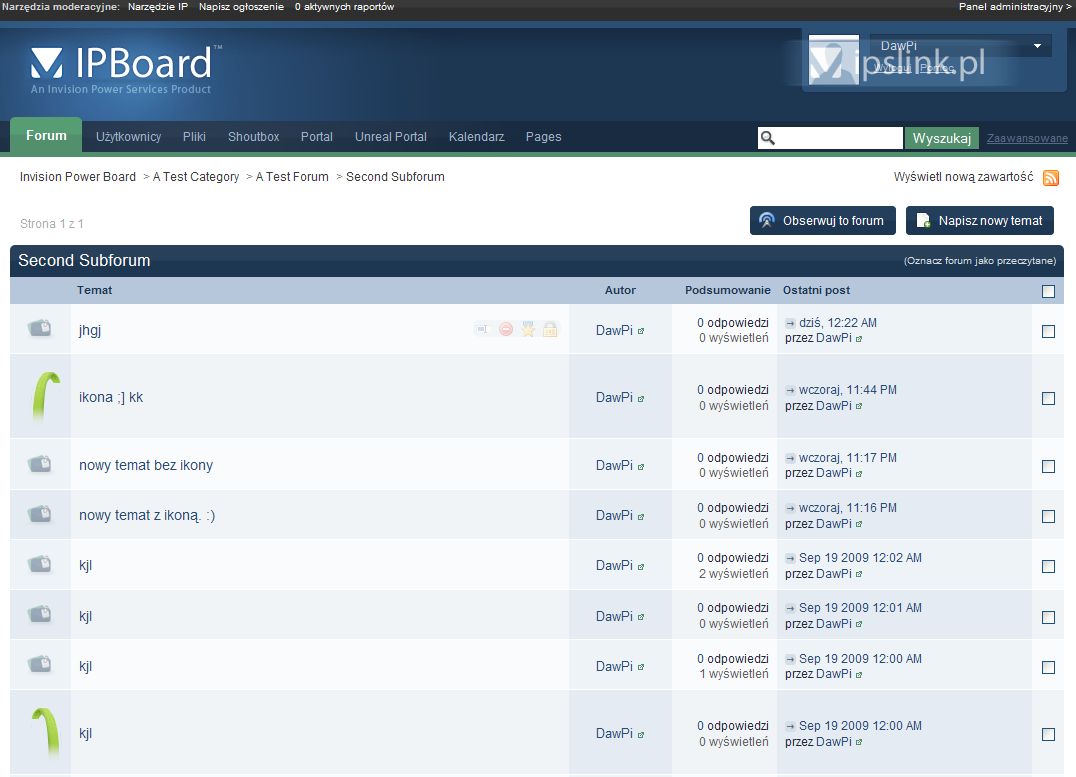Check the checkbox for the jhgj topic
Image resolution: width=1076 pixels, height=777 pixels.
(x=1048, y=331)
